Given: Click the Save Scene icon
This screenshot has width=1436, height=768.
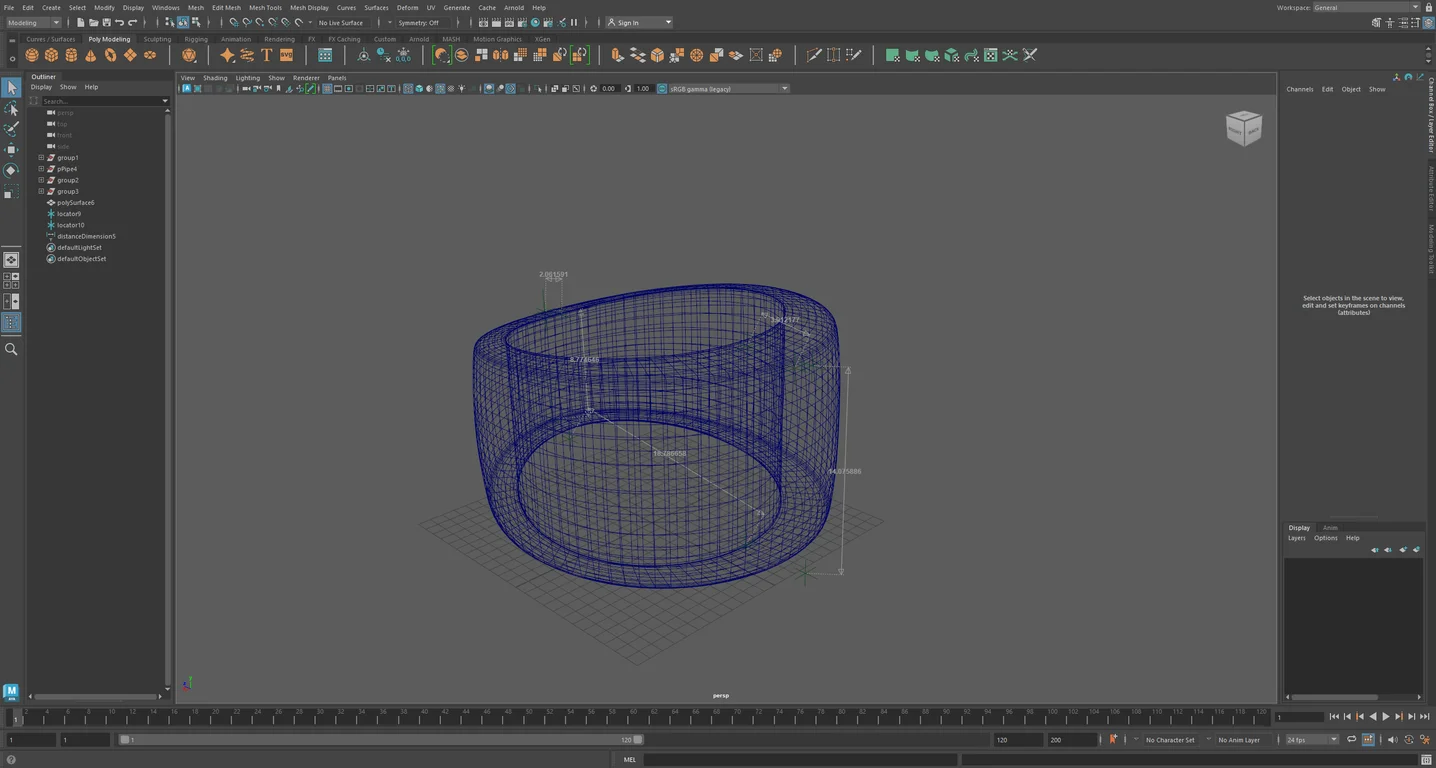Looking at the screenshot, I should click(107, 22).
